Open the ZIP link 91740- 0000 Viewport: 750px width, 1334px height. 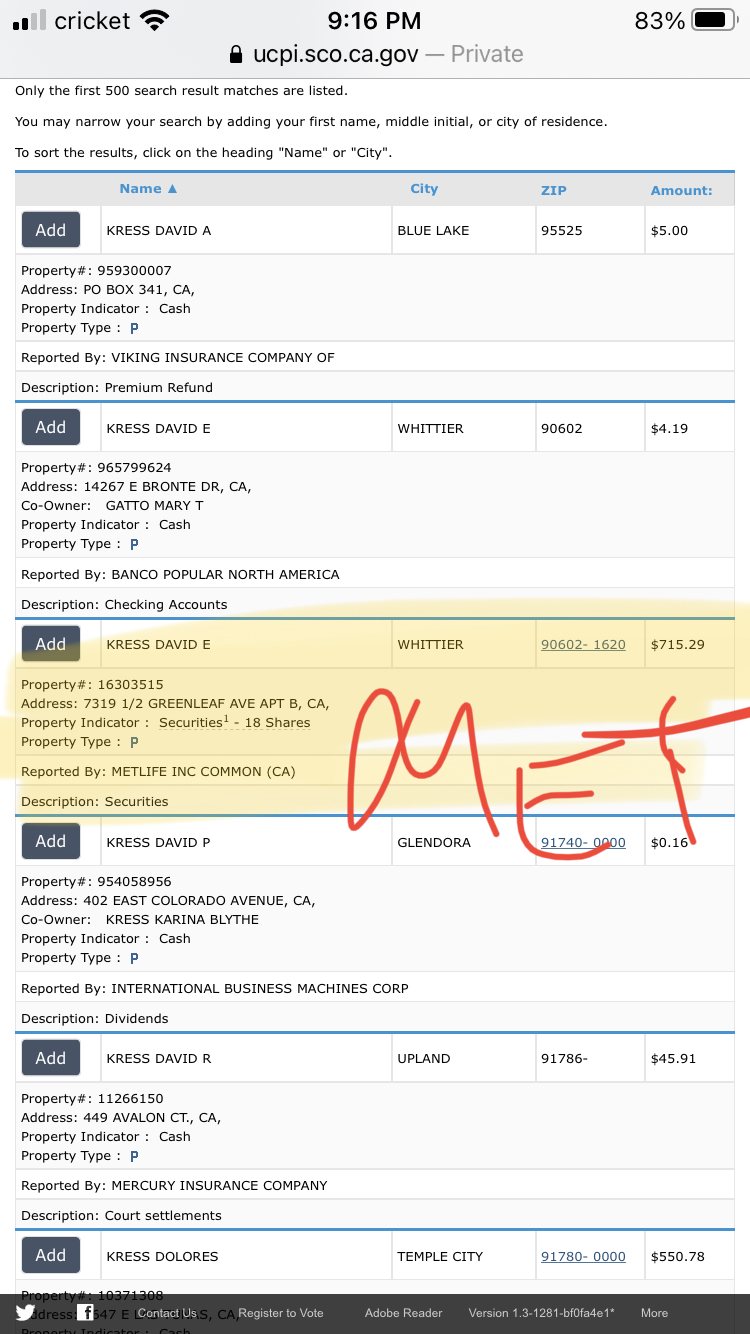583,842
